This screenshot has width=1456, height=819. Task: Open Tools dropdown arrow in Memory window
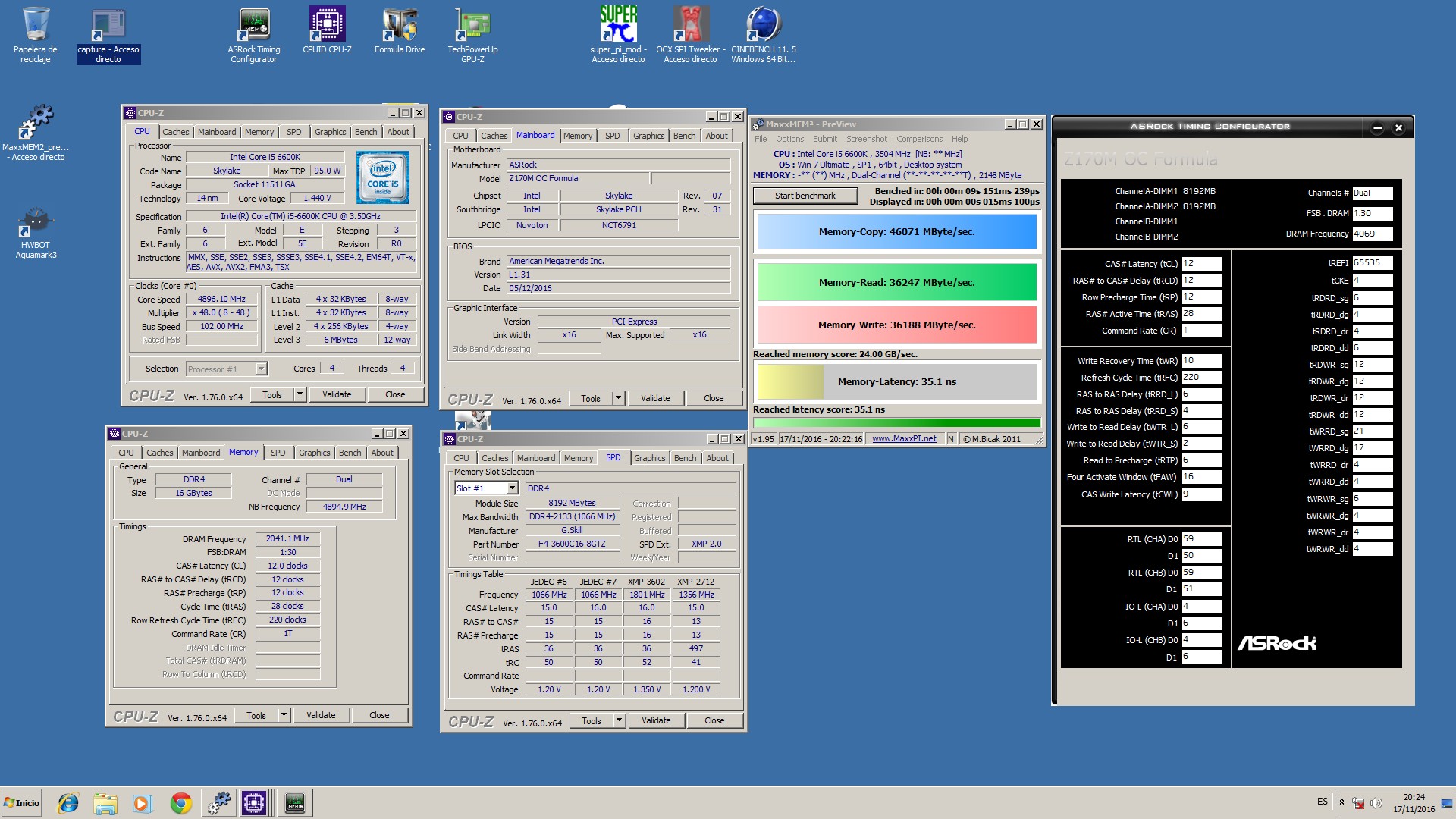[284, 715]
